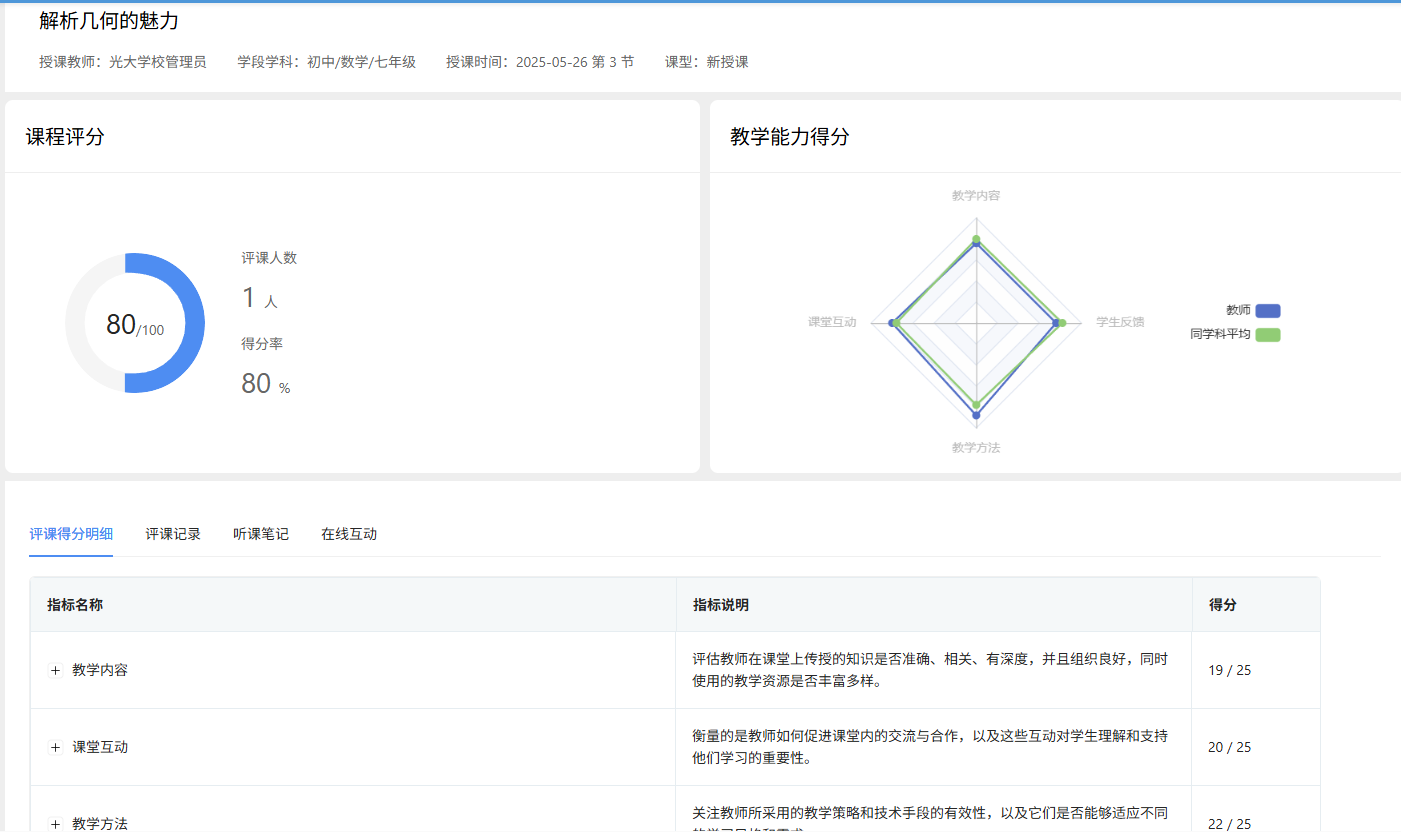Click the blue 教学方法 point on radar
Screen dimensions: 1401x832
977,414
